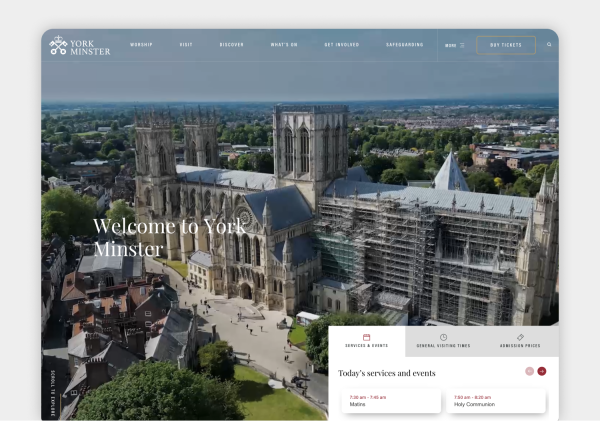The width and height of the screenshot is (600, 421).
Task: Click the calendar icon for Services & Events
Action: 366,337
